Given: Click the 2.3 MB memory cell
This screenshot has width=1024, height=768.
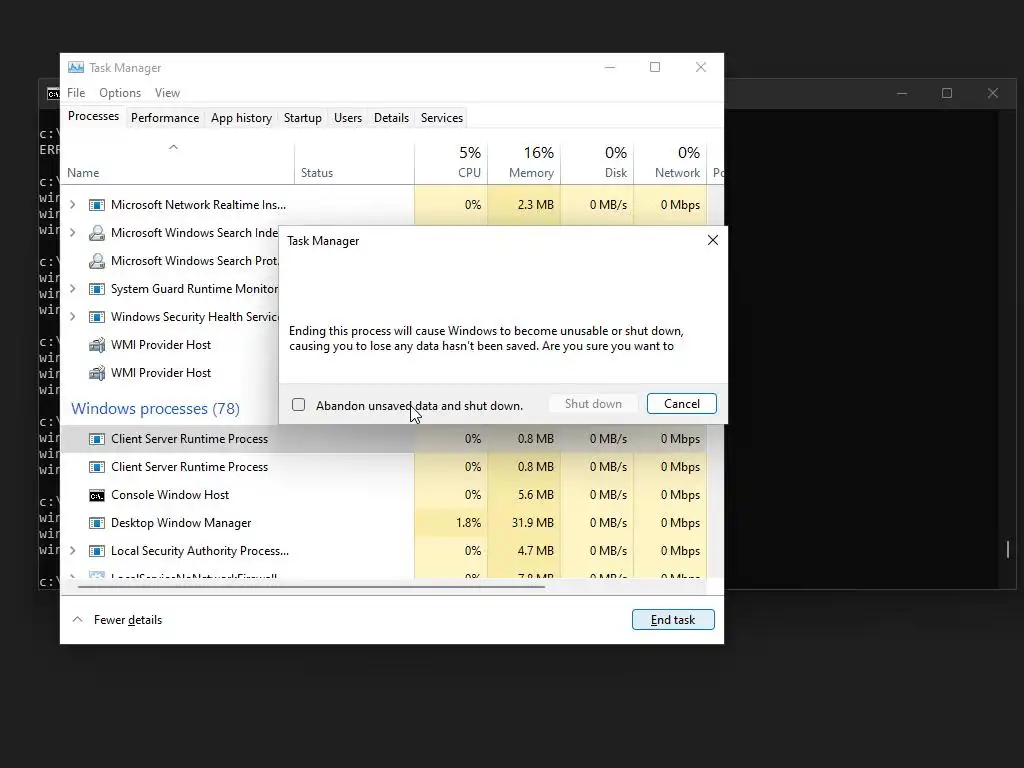Looking at the screenshot, I should coord(524,204).
